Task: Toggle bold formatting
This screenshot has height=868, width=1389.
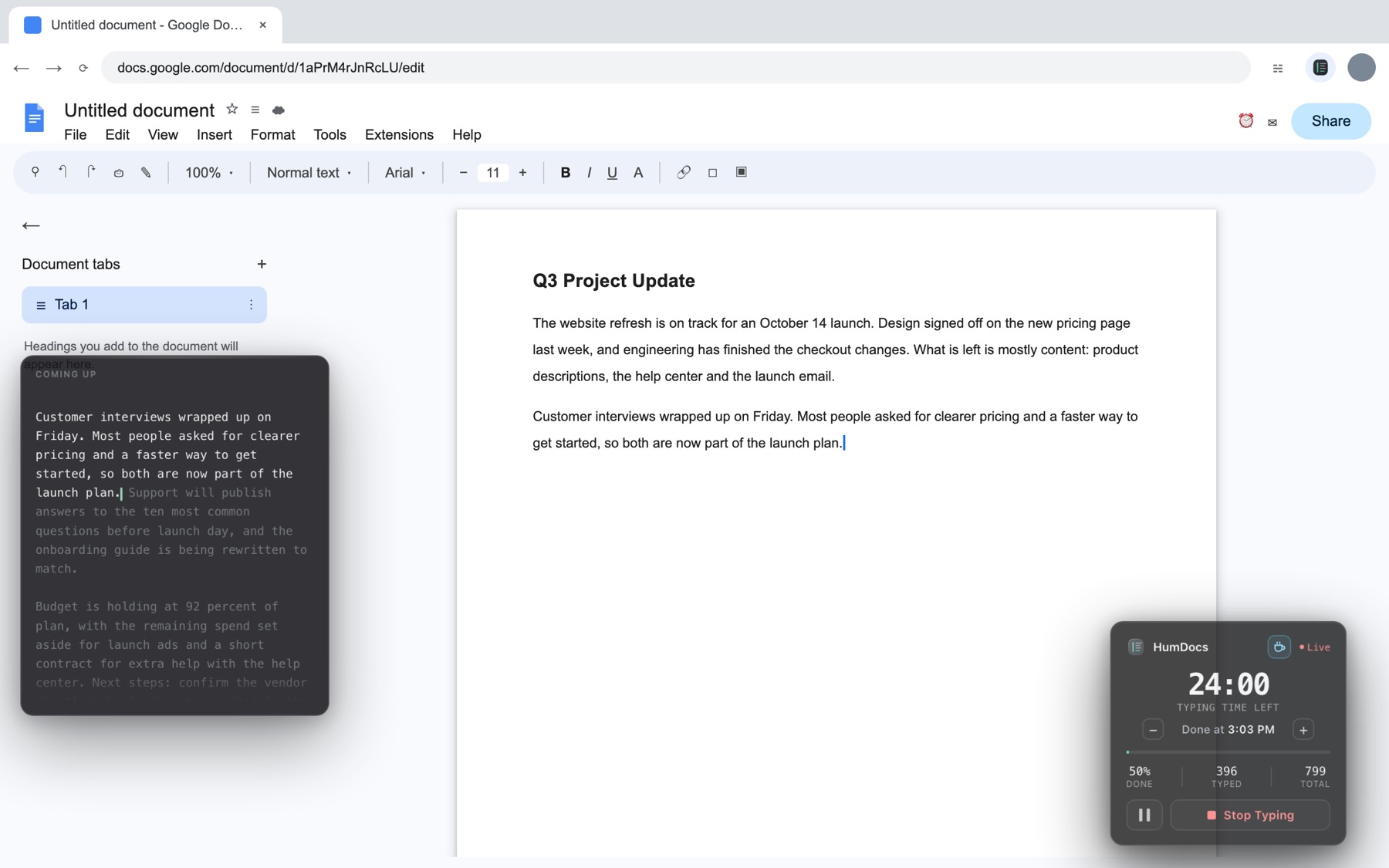Action: (565, 173)
